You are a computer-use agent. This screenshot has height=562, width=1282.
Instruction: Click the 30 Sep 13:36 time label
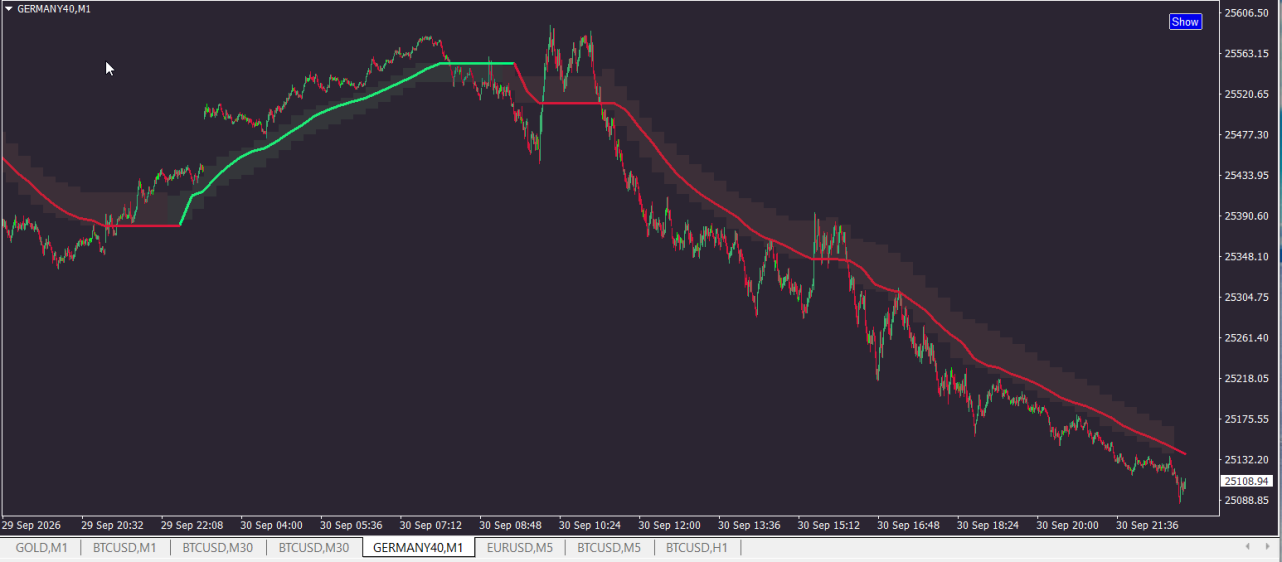[749, 525]
